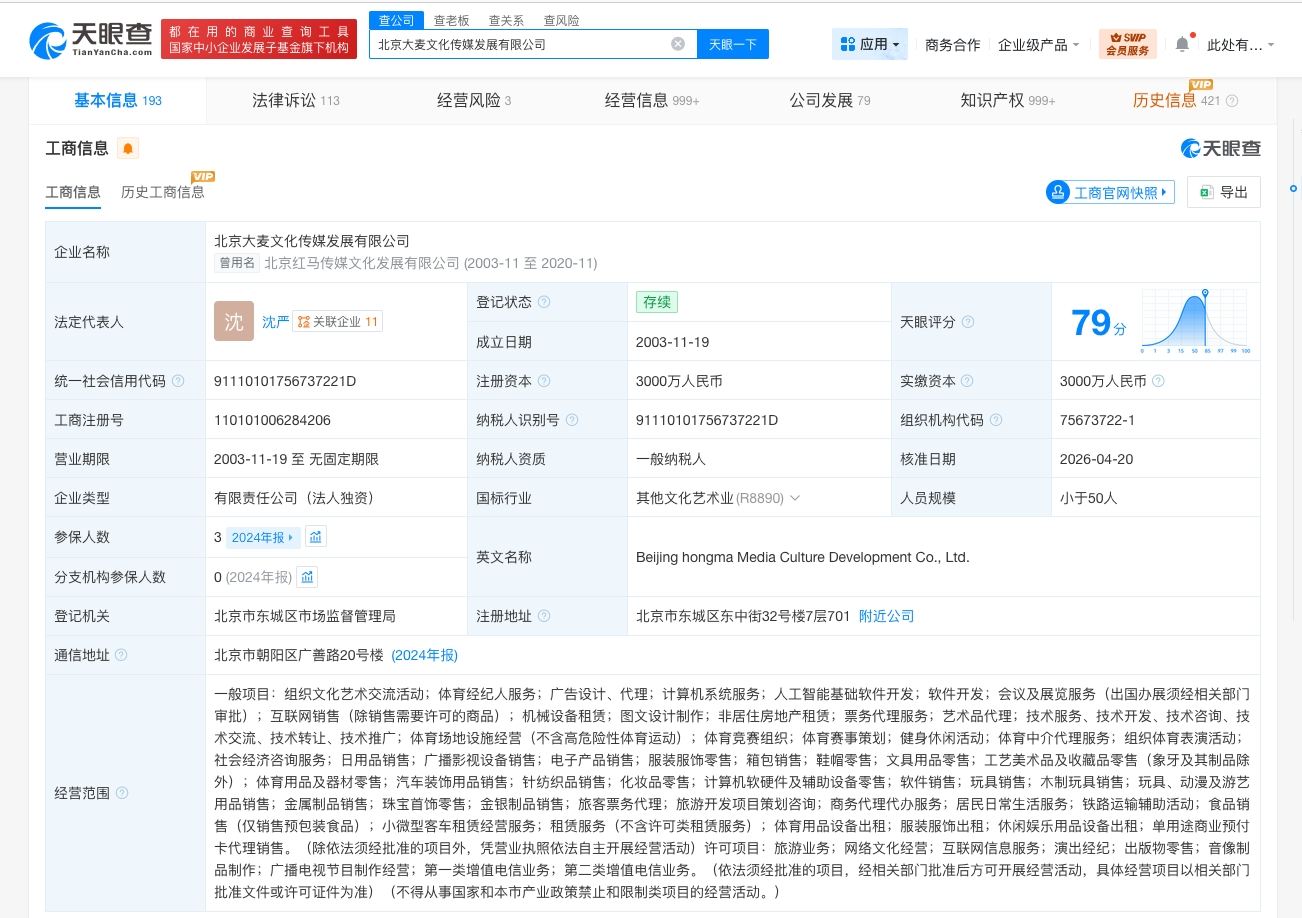Open the 历史工商信息 sub-tab

tap(162, 192)
